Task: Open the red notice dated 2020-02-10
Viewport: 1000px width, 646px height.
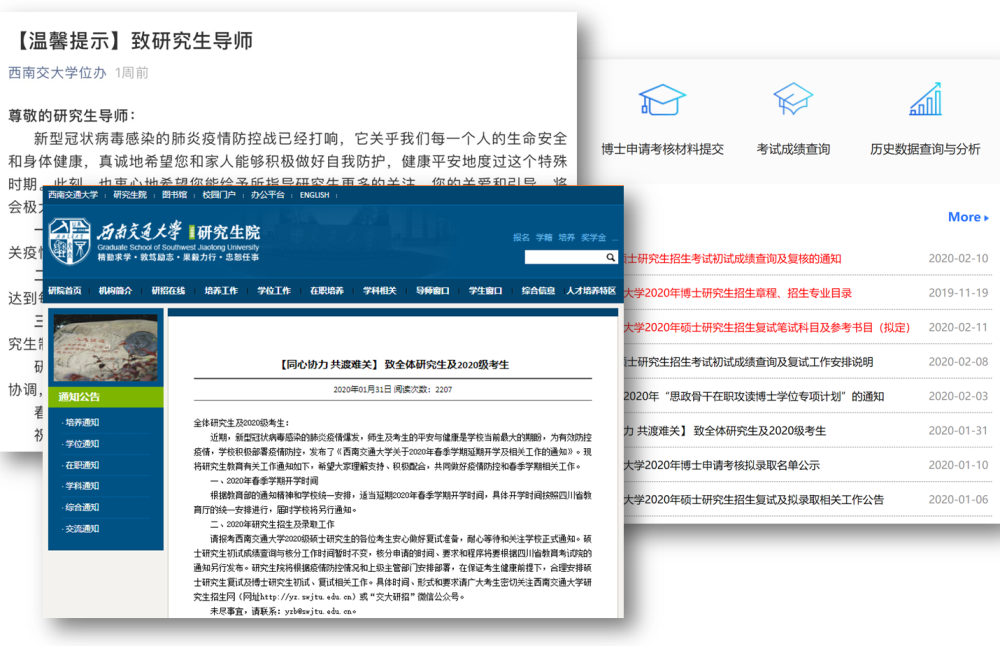Action: tap(733, 259)
